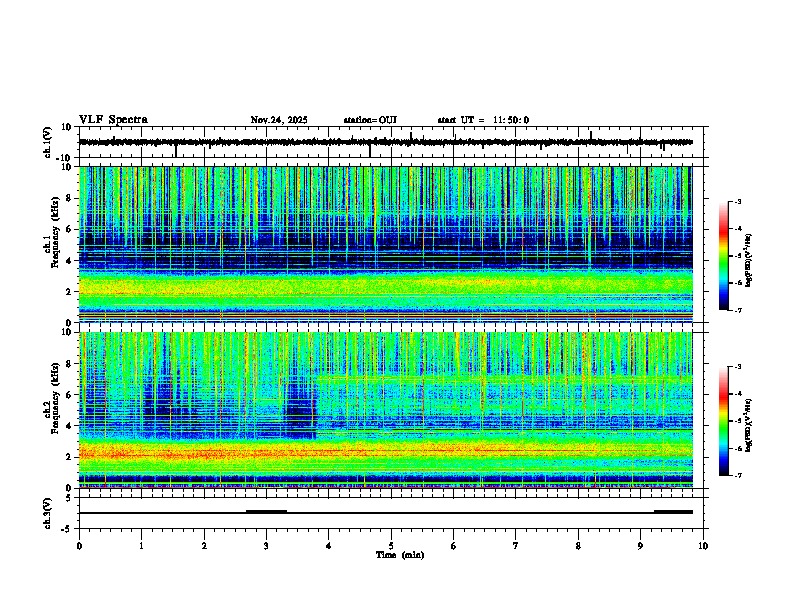Click the "8" minute tick on time axis
Image resolution: width=792 pixels, height=612 pixels.
click(x=578, y=546)
